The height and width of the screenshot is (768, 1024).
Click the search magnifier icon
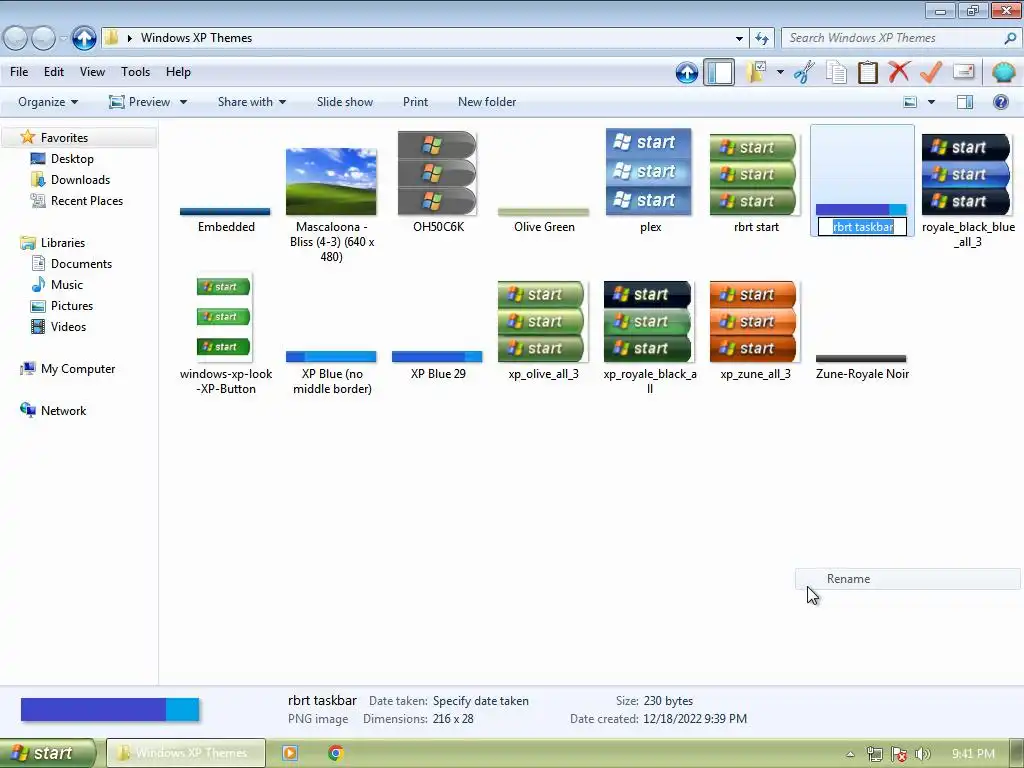(x=1010, y=39)
